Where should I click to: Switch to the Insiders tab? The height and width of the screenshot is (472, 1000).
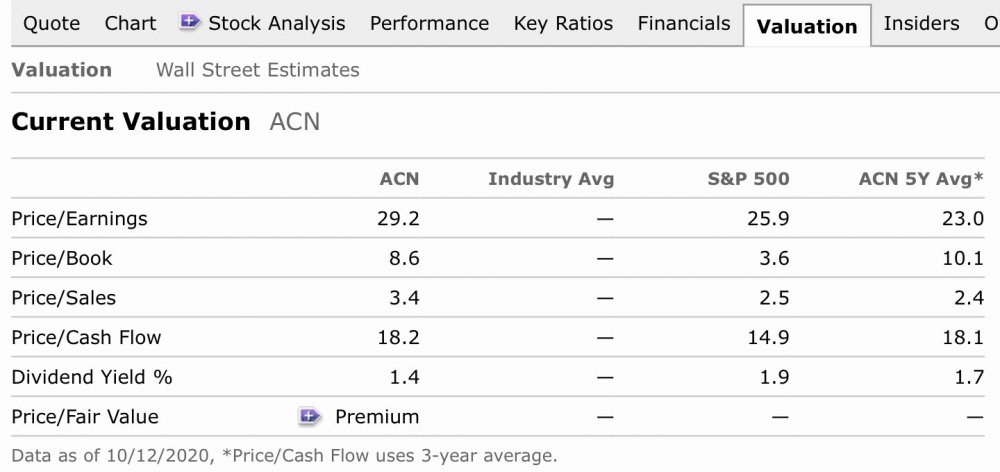coord(921,23)
